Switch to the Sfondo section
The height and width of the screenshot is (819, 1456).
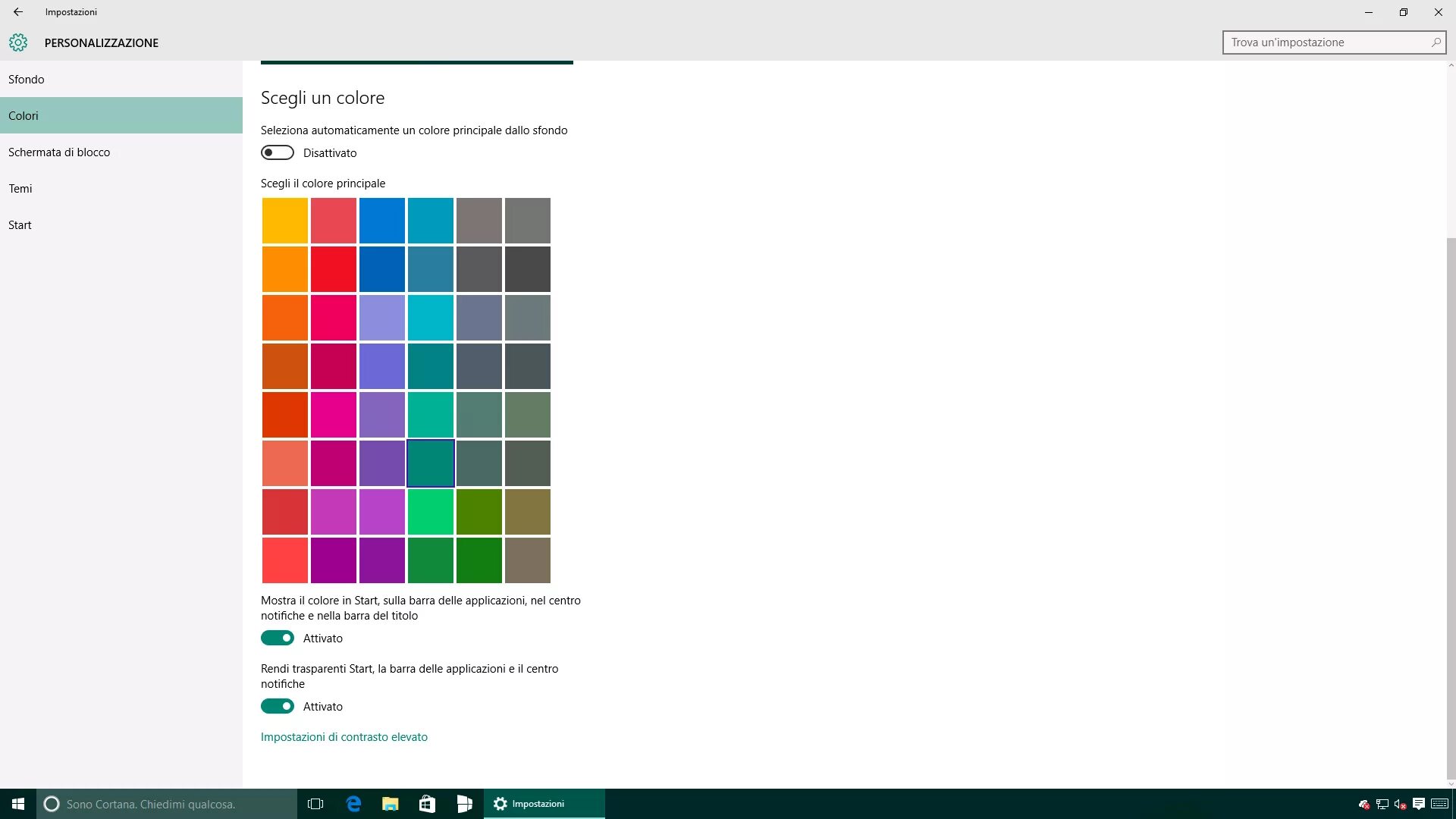click(x=27, y=80)
